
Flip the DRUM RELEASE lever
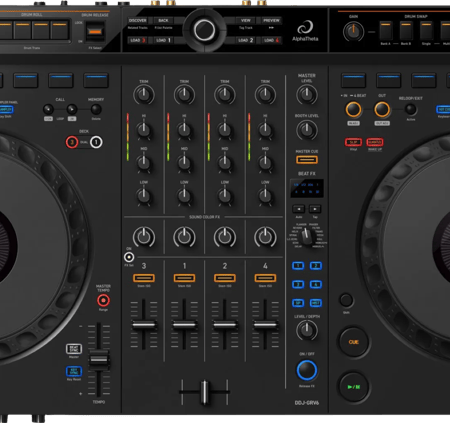(x=95, y=32)
